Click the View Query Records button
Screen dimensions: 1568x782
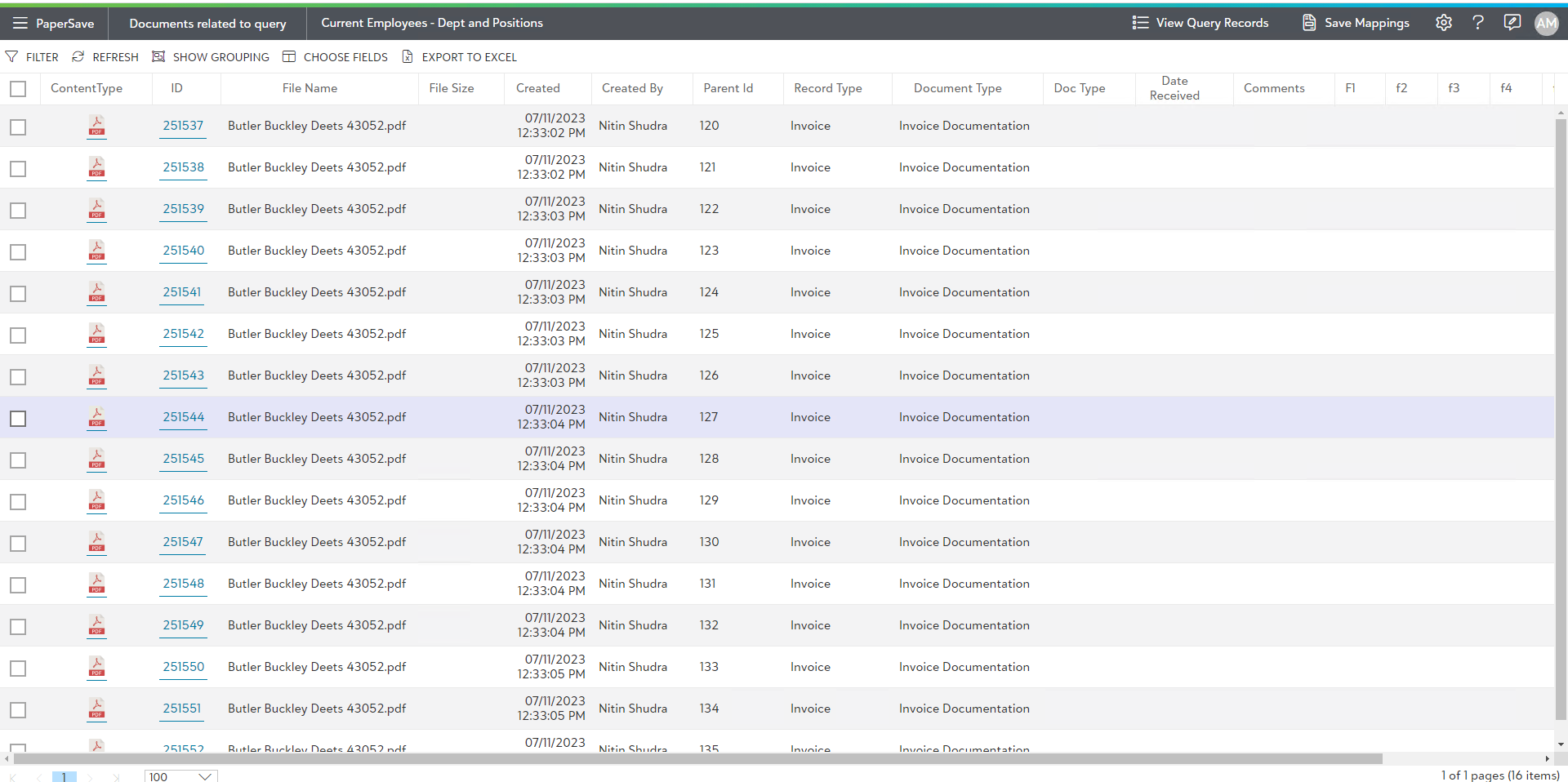1200,23
